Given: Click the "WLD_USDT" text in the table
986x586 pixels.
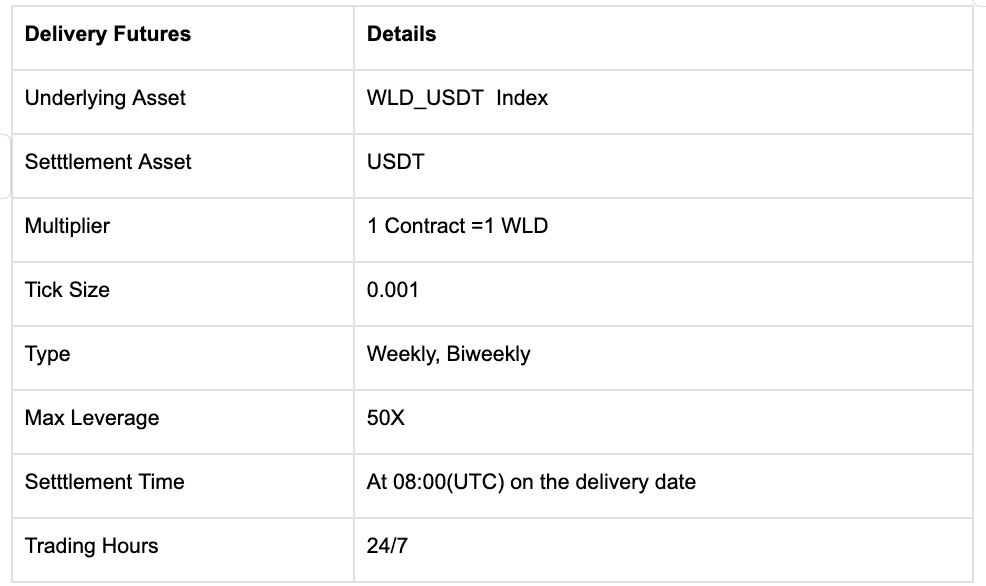Looking at the screenshot, I should point(426,98).
